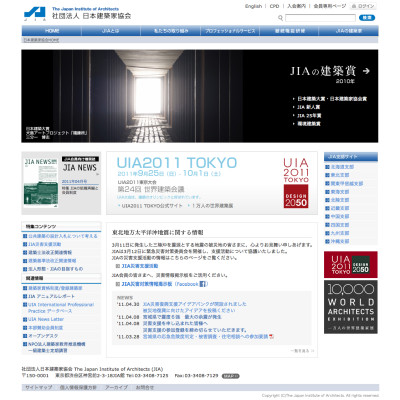Open the JIAとは navigation tab
The width and height of the screenshot is (400, 400).
point(111,31)
